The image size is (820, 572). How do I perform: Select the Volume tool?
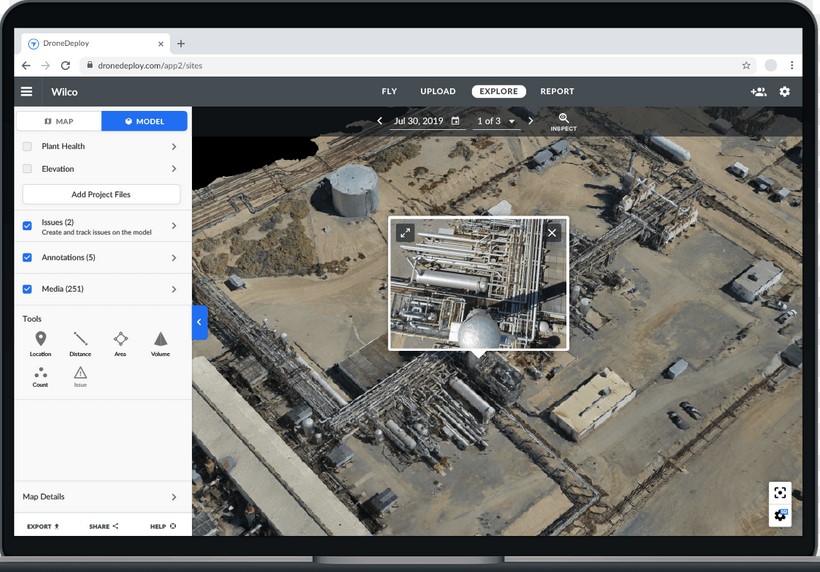[x=161, y=344]
